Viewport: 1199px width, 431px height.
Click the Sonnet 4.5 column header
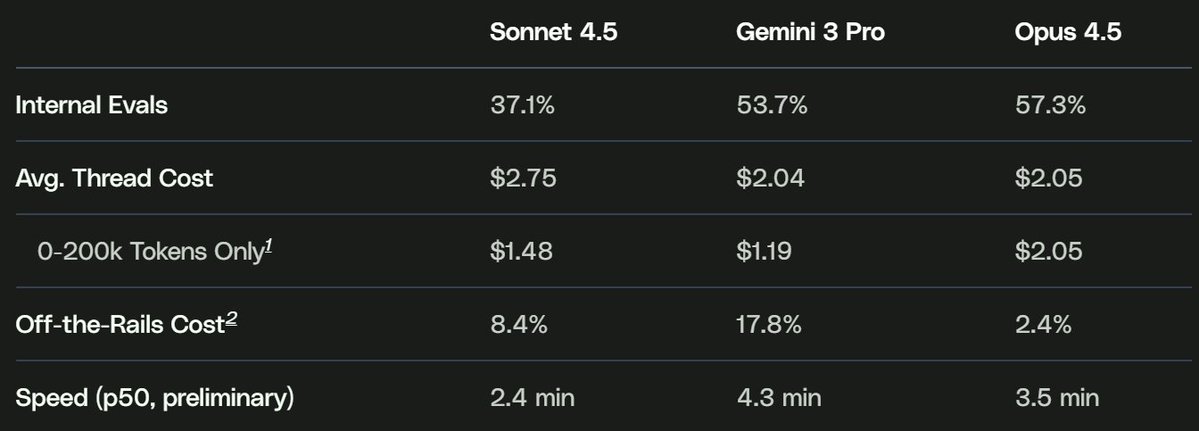pyautogui.click(x=553, y=32)
